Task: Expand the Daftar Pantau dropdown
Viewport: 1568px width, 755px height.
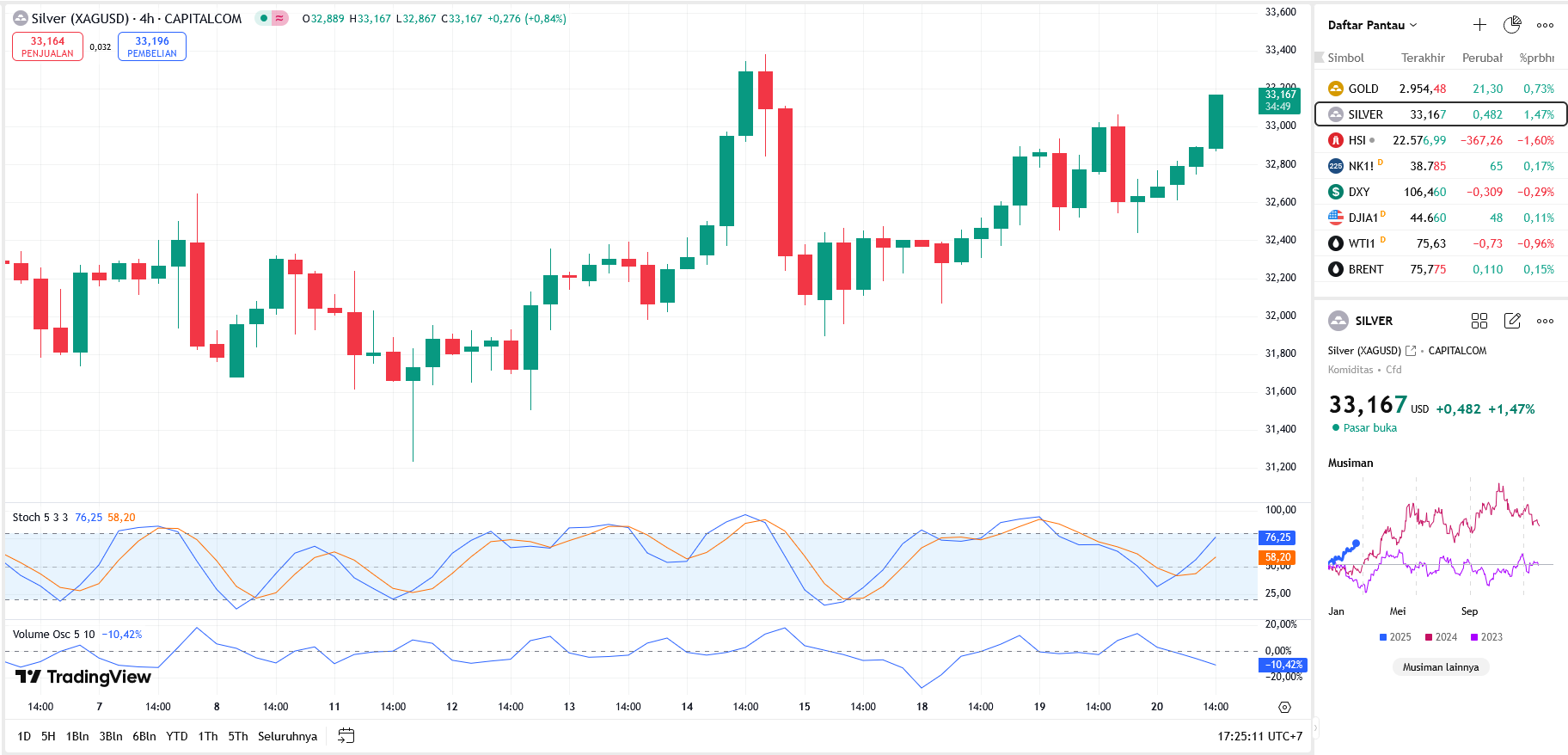Action: tap(1372, 25)
